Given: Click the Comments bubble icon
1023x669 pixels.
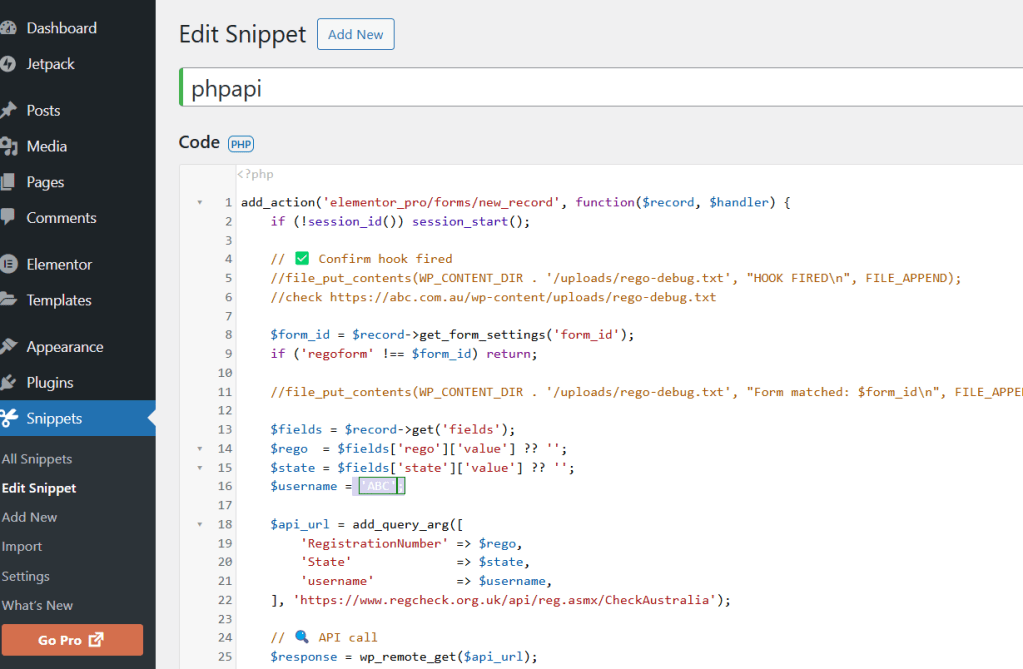Looking at the screenshot, I should click(8, 217).
